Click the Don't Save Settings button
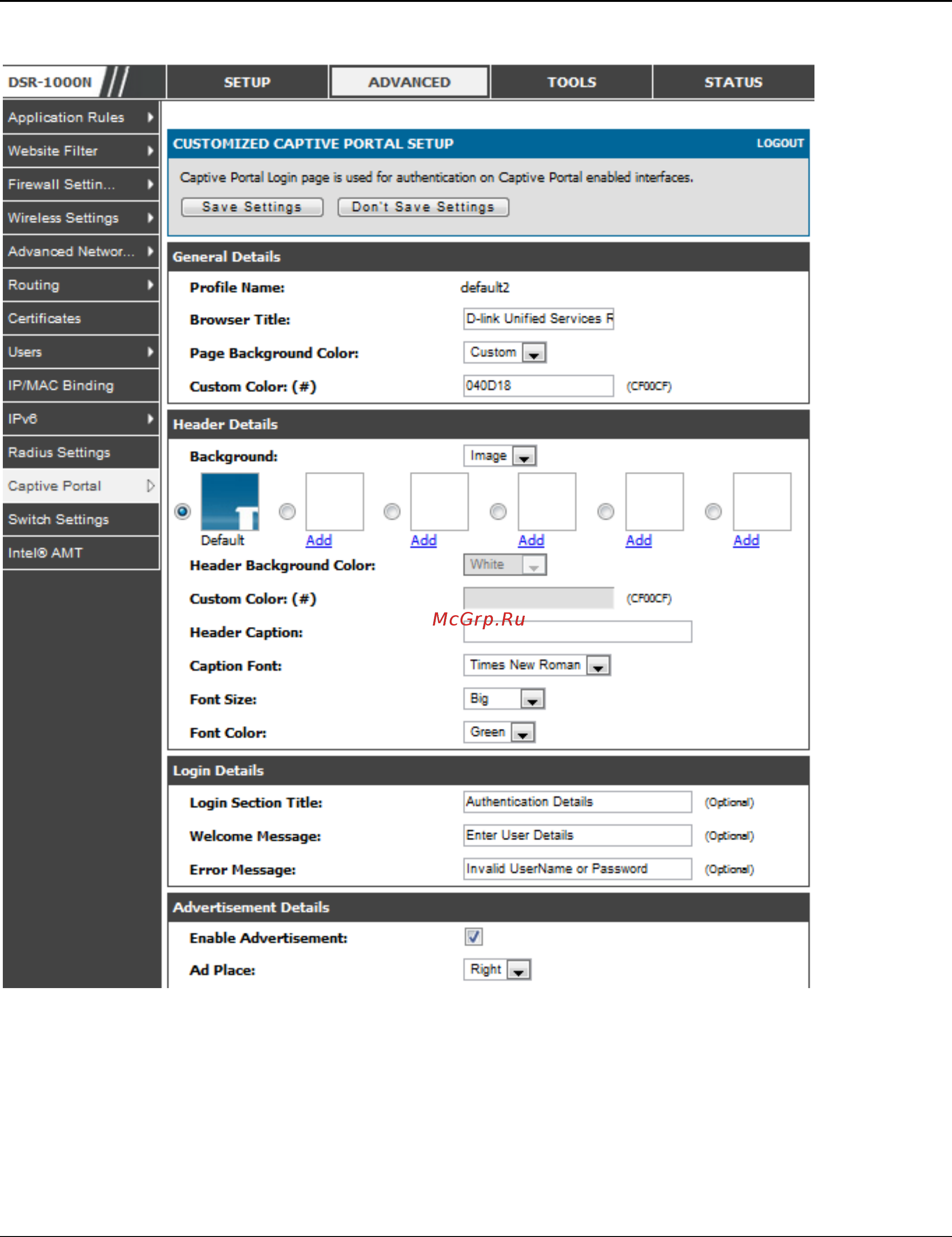952x1237 pixels. pyautogui.click(x=423, y=207)
